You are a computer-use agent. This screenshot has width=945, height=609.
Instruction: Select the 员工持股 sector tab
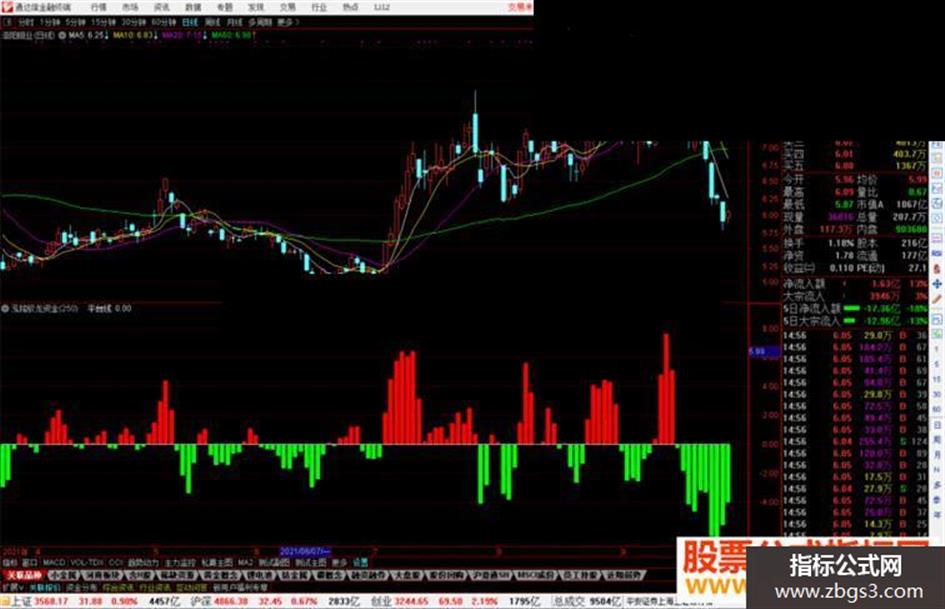pos(579,575)
